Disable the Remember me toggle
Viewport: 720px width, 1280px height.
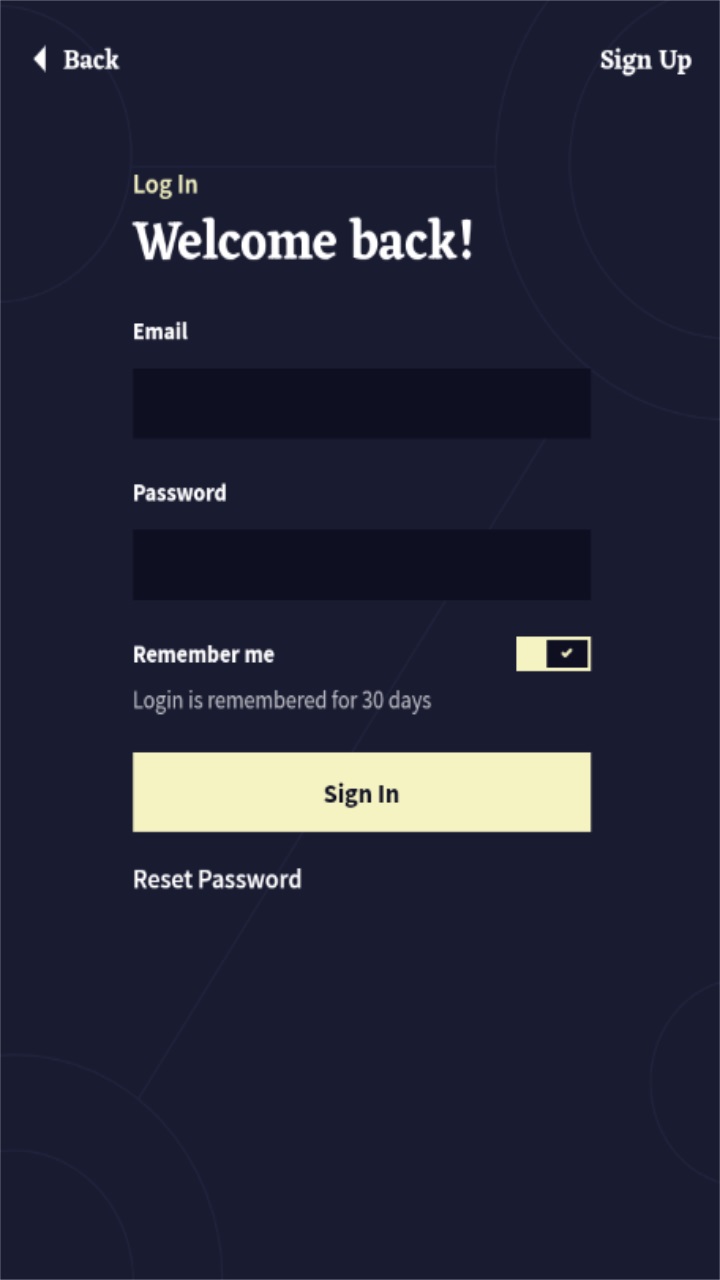pyautogui.click(x=553, y=654)
